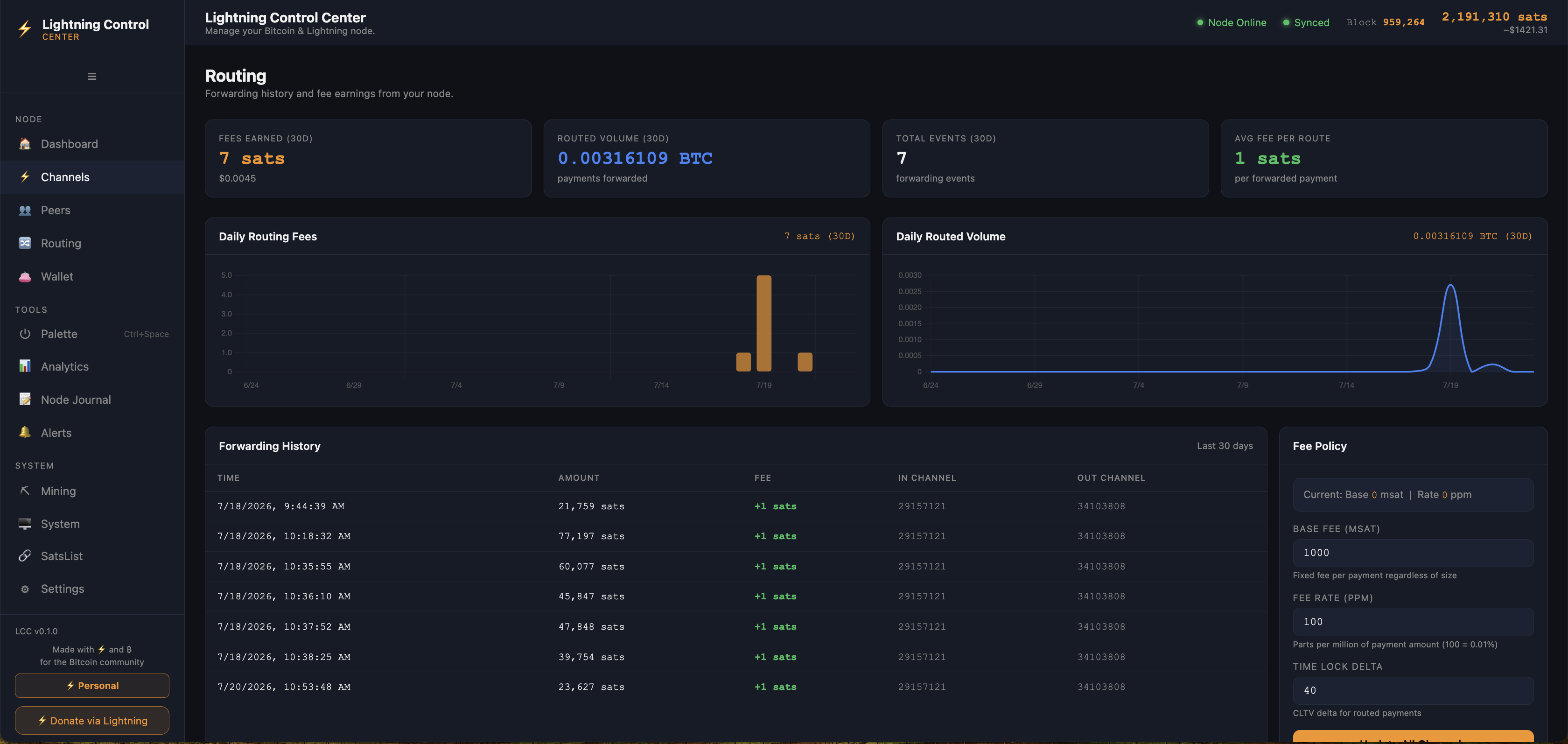Screen dimensions: 1568x744
Task: Open the Alerts page
Action: point(92,432)
